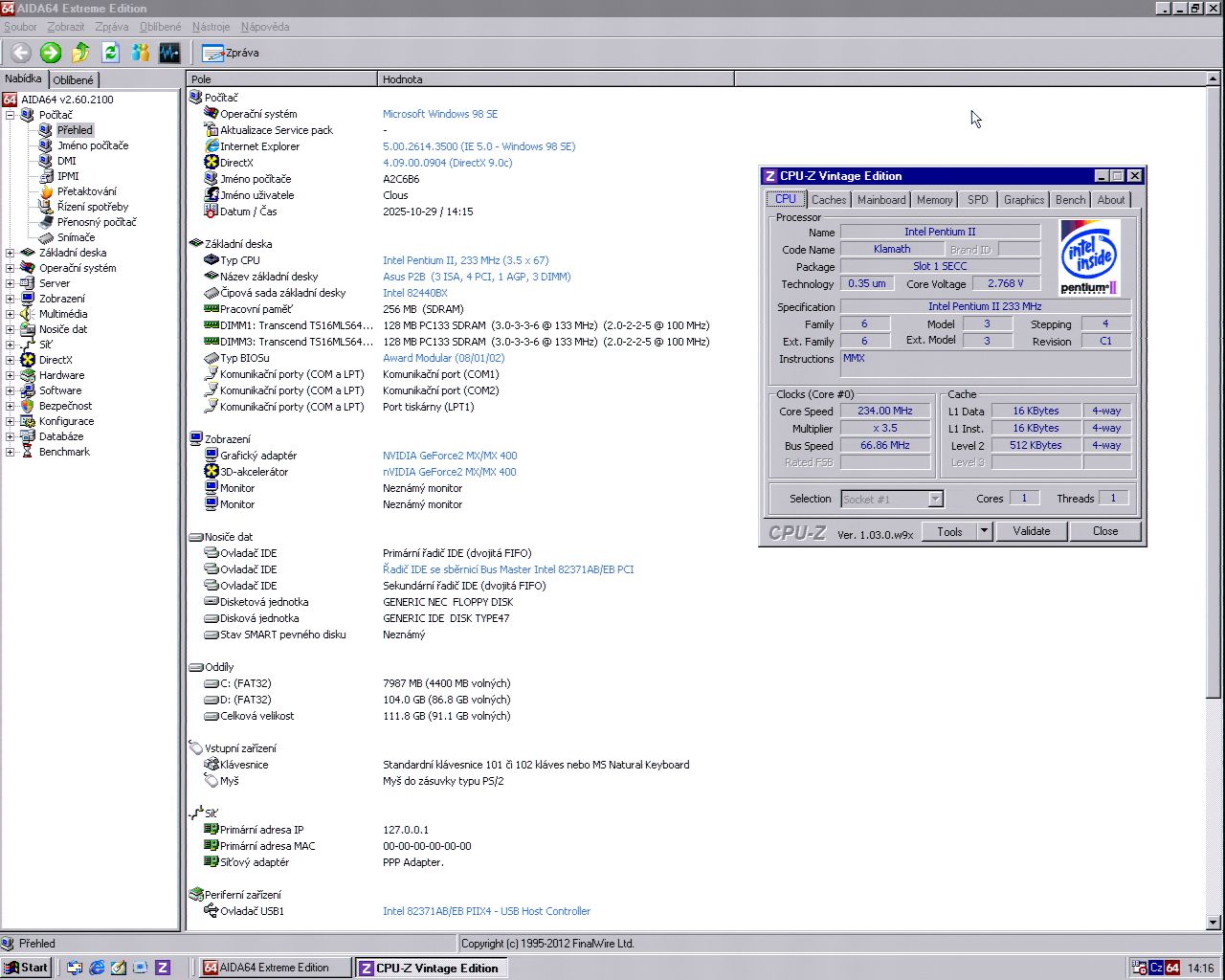Click the folder up-level toolbar icon
This screenshot has width=1225, height=980.
[80, 53]
